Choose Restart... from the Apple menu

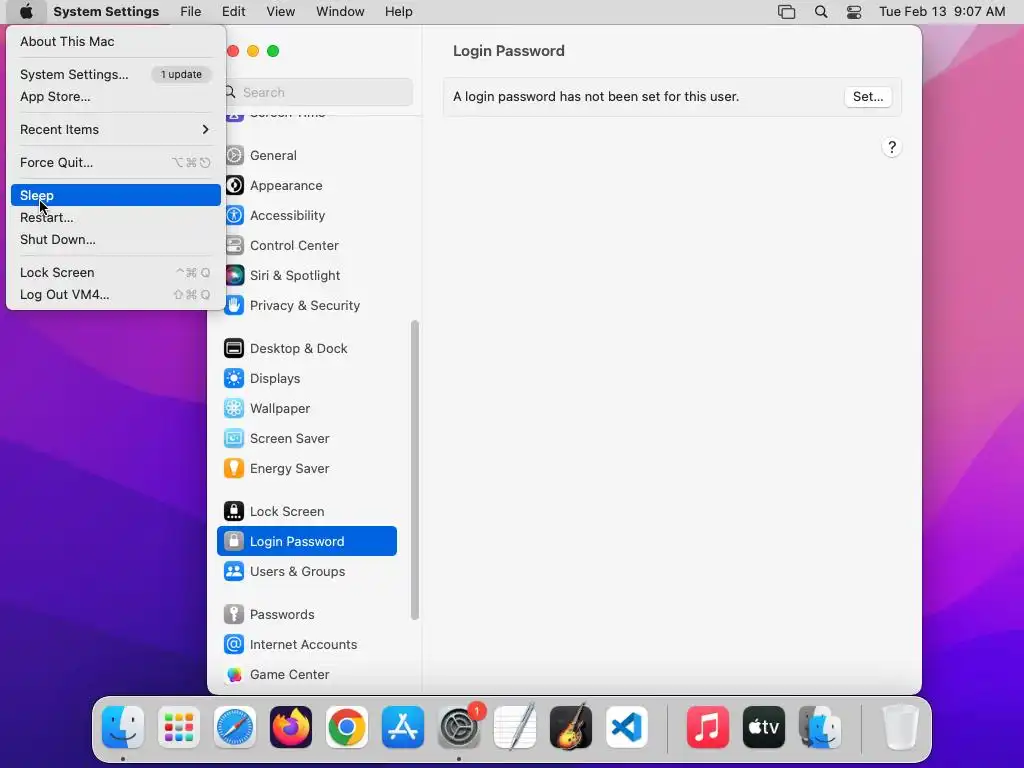tap(116, 217)
